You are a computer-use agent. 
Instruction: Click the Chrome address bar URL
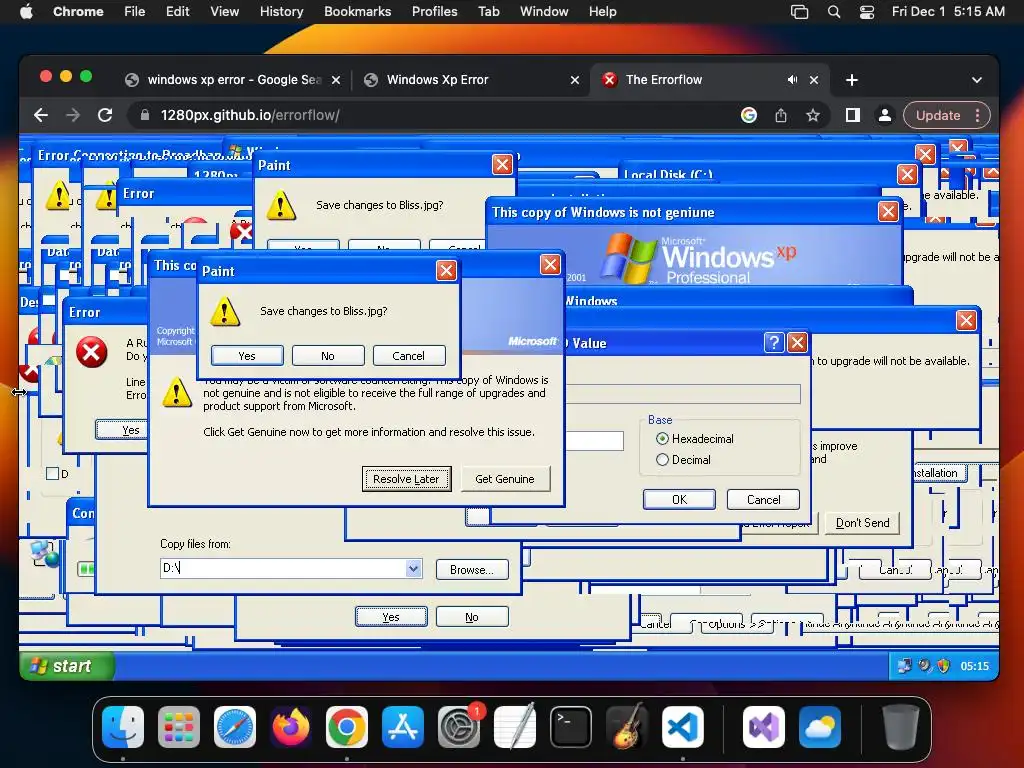[x=250, y=116]
